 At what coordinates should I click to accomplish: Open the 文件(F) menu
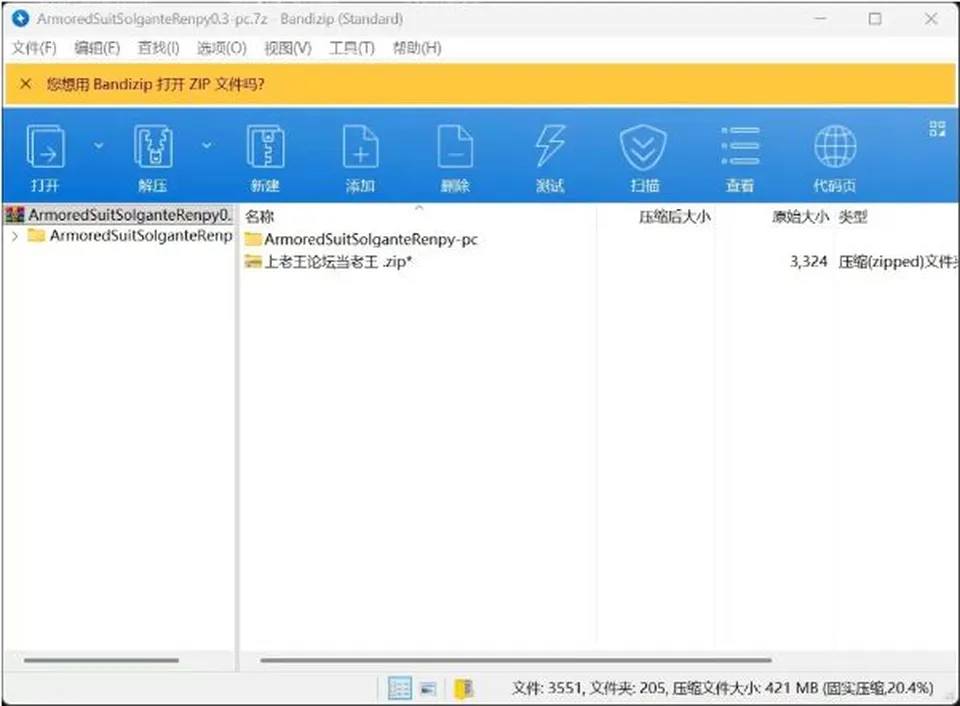pos(34,48)
